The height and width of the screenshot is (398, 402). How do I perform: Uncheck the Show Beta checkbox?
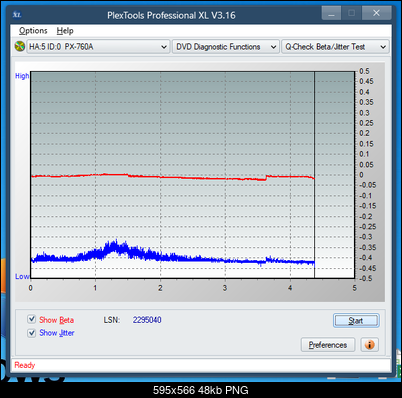(31, 319)
